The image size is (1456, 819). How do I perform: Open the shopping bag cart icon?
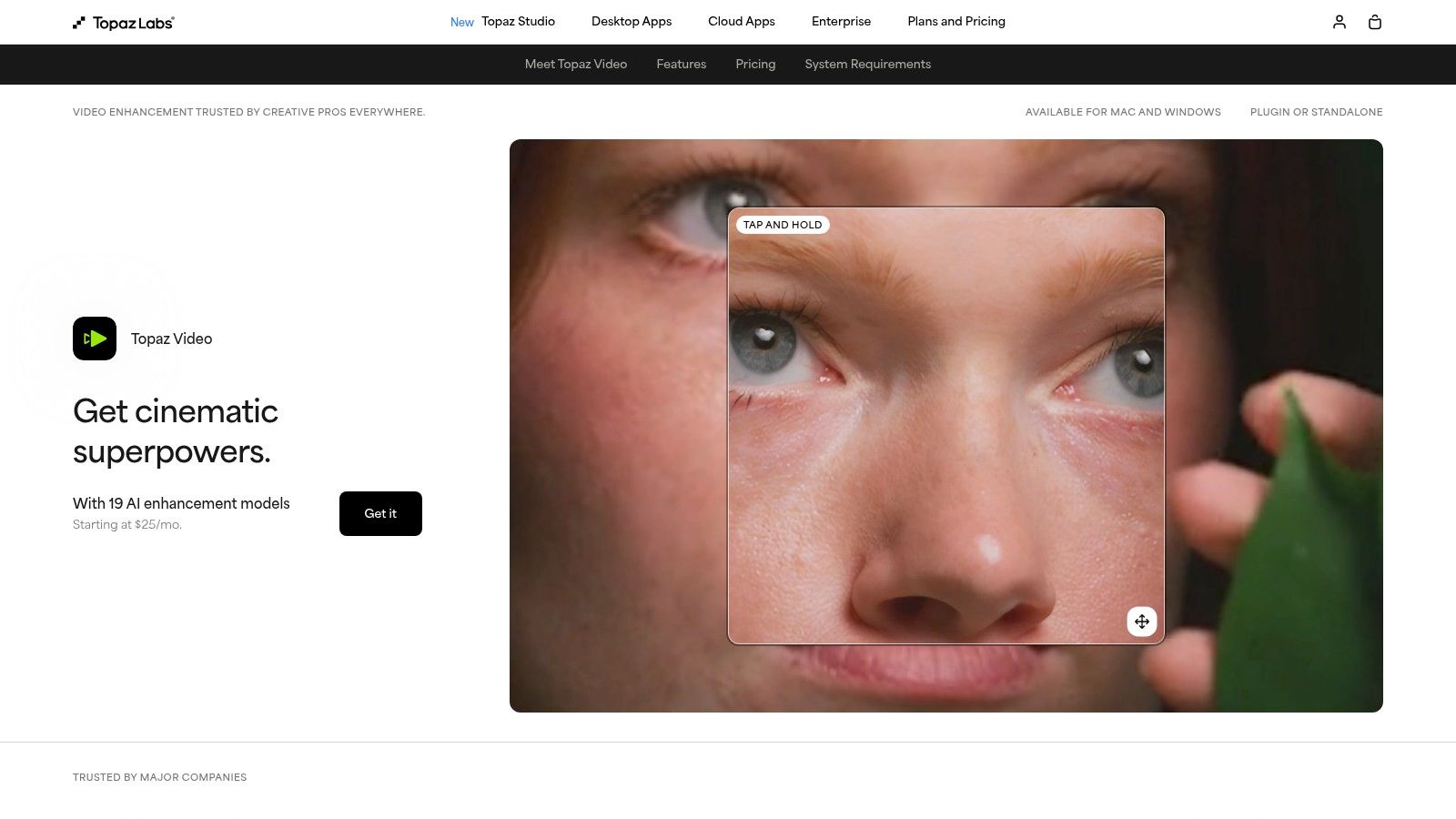[x=1375, y=22]
